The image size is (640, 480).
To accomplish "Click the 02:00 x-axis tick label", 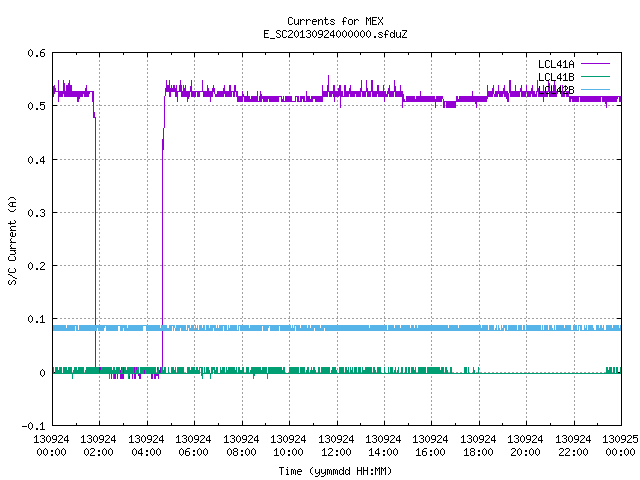I will point(98,452).
